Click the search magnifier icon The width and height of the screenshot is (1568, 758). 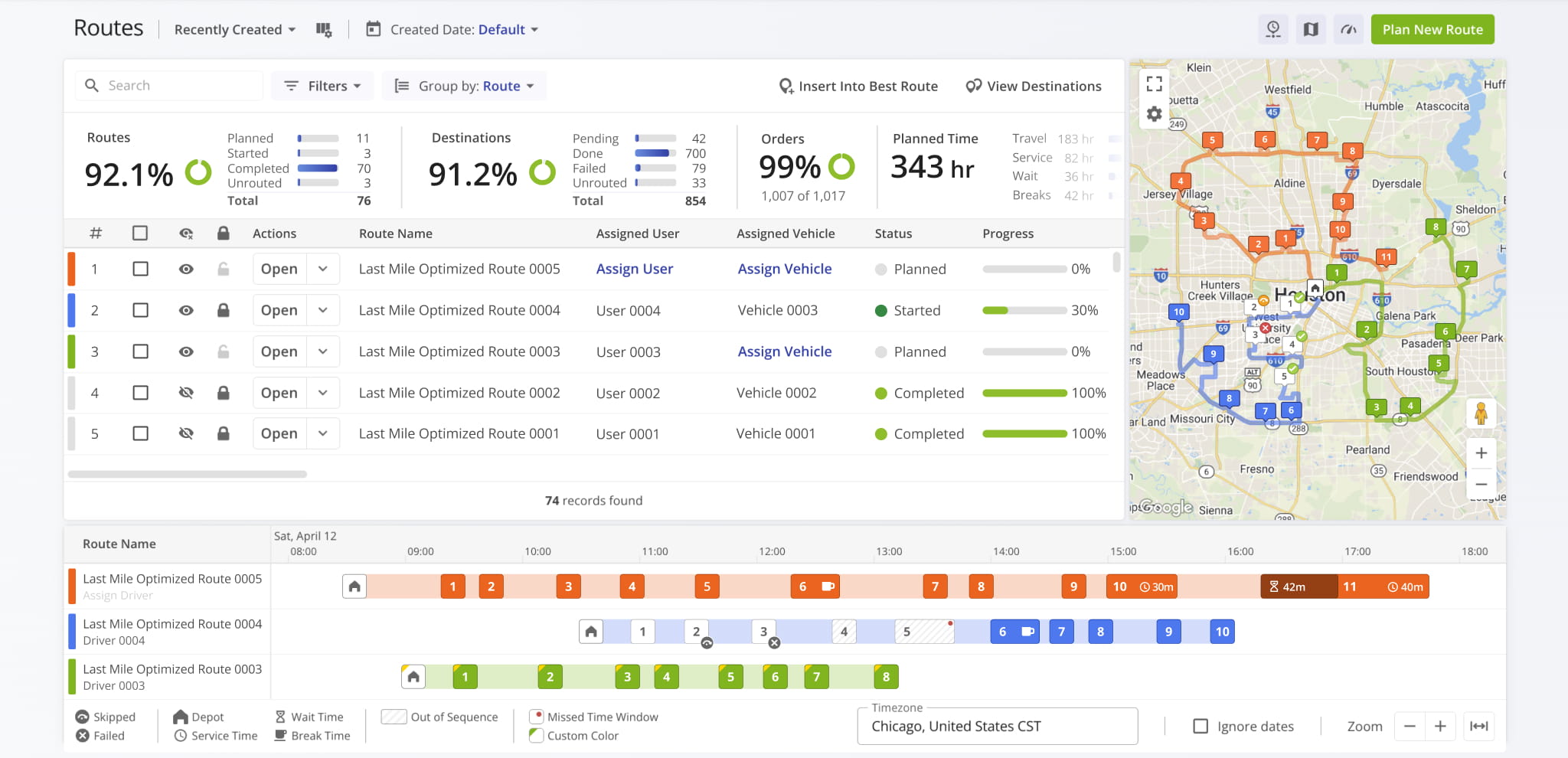tap(92, 85)
